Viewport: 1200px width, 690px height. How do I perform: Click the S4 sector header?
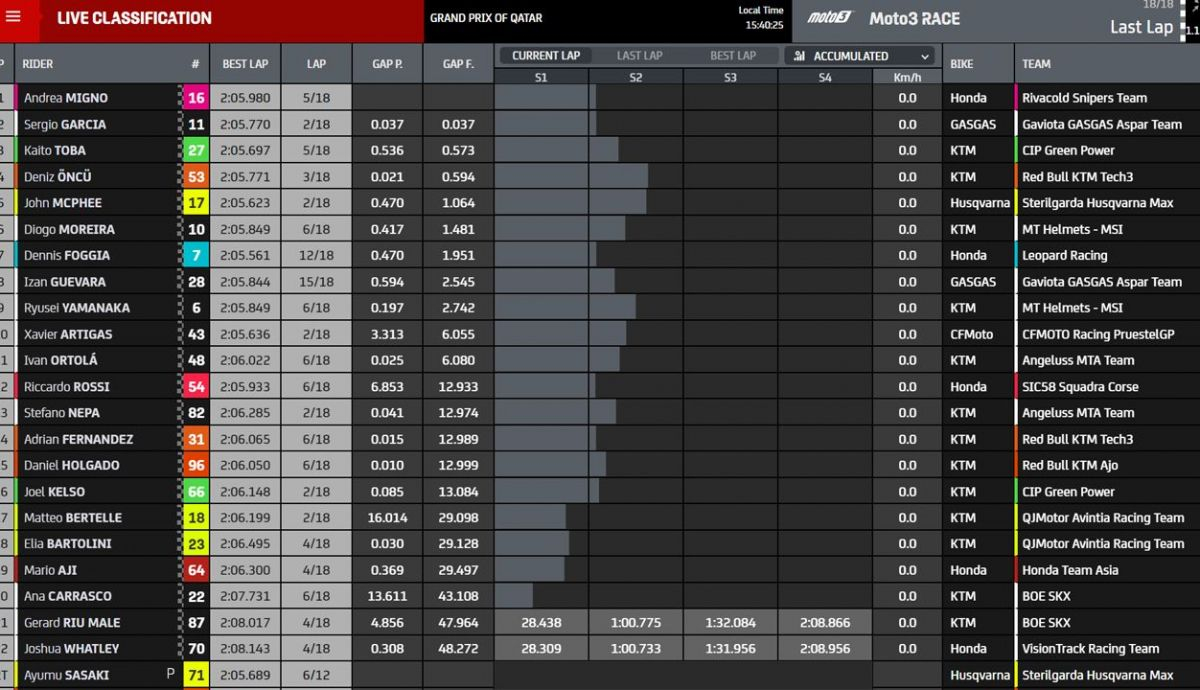(825, 77)
